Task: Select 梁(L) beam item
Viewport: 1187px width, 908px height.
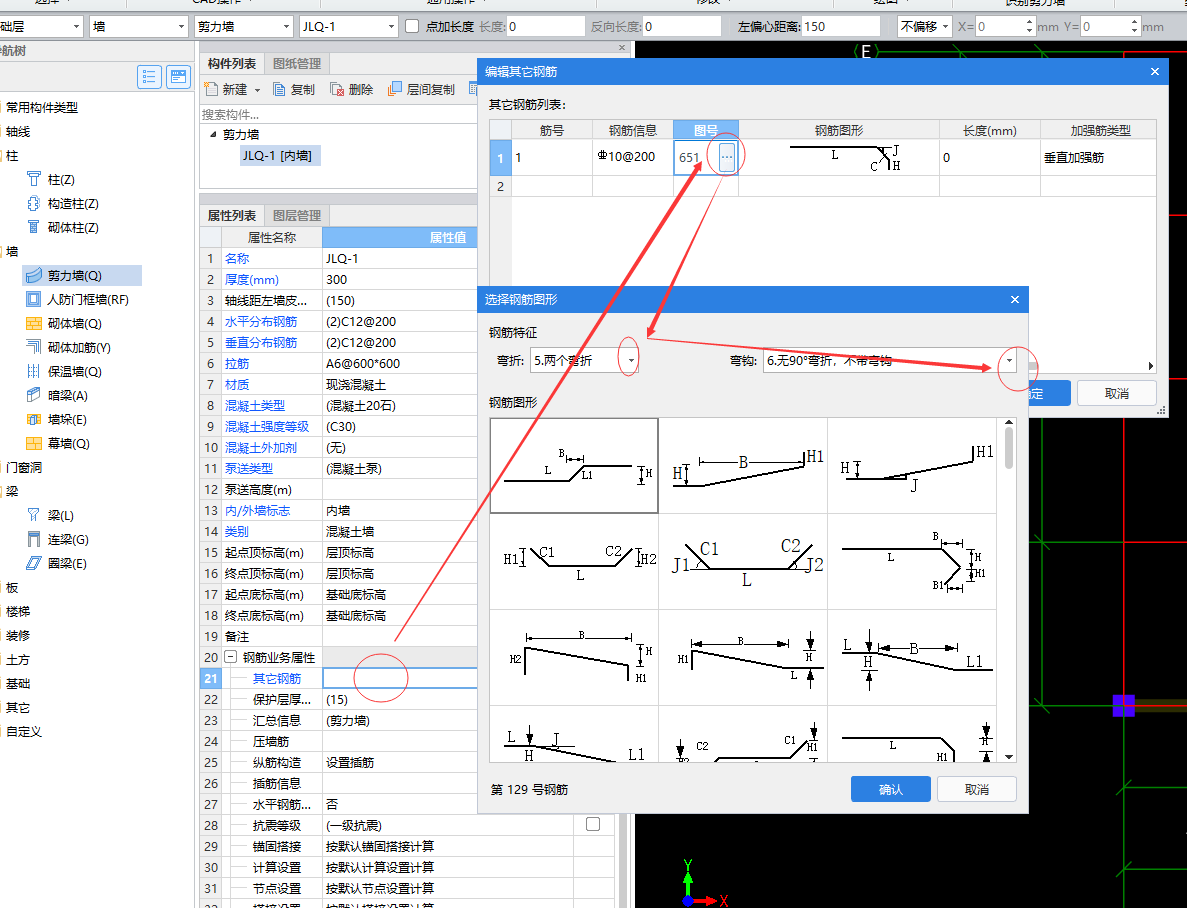Action: pos(61,516)
